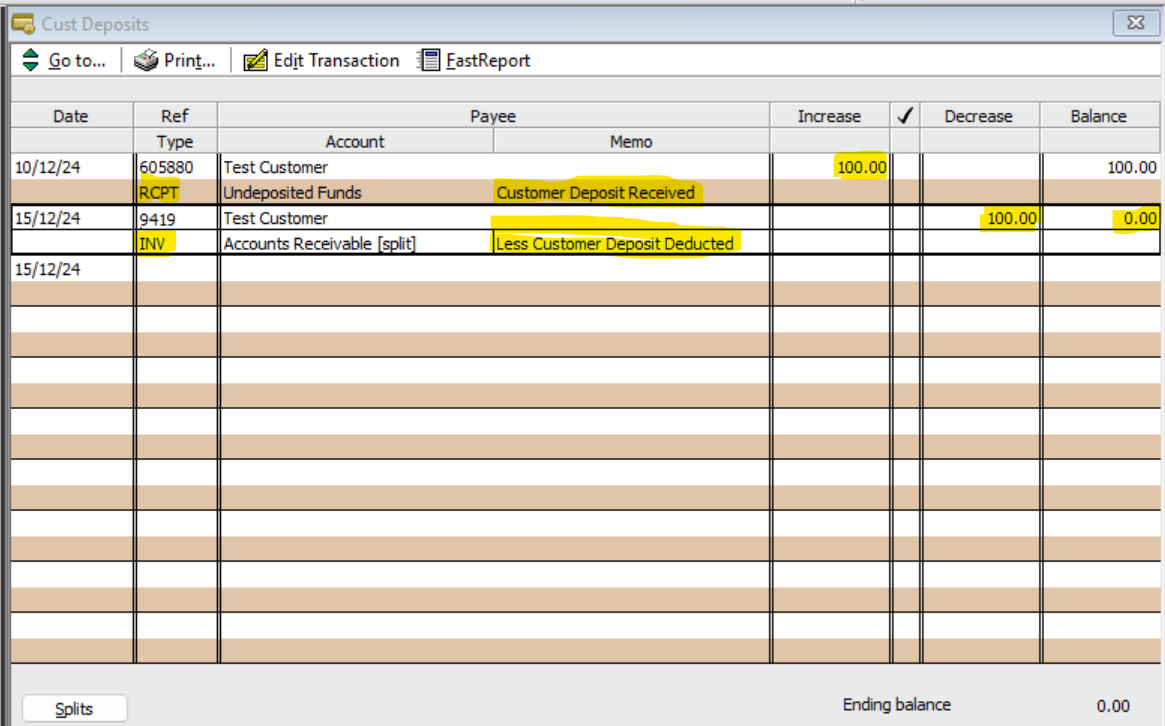Click the Cust Deposits window title icon
The width and height of the screenshot is (1165, 726).
pyautogui.click(x=23, y=25)
